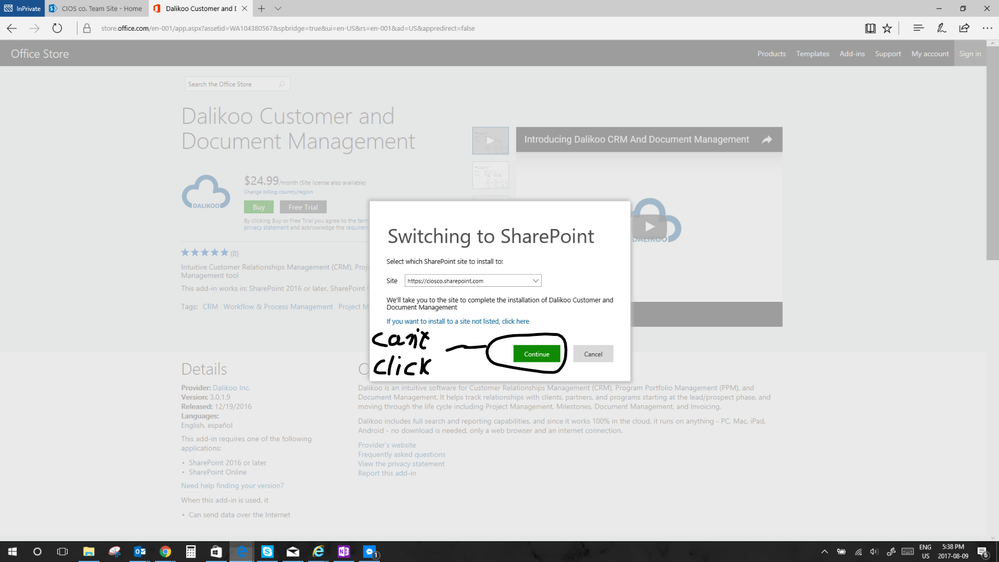The width and height of the screenshot is (999, 562).
Task: Click View the privacy statement link
Action: point(401,464)
